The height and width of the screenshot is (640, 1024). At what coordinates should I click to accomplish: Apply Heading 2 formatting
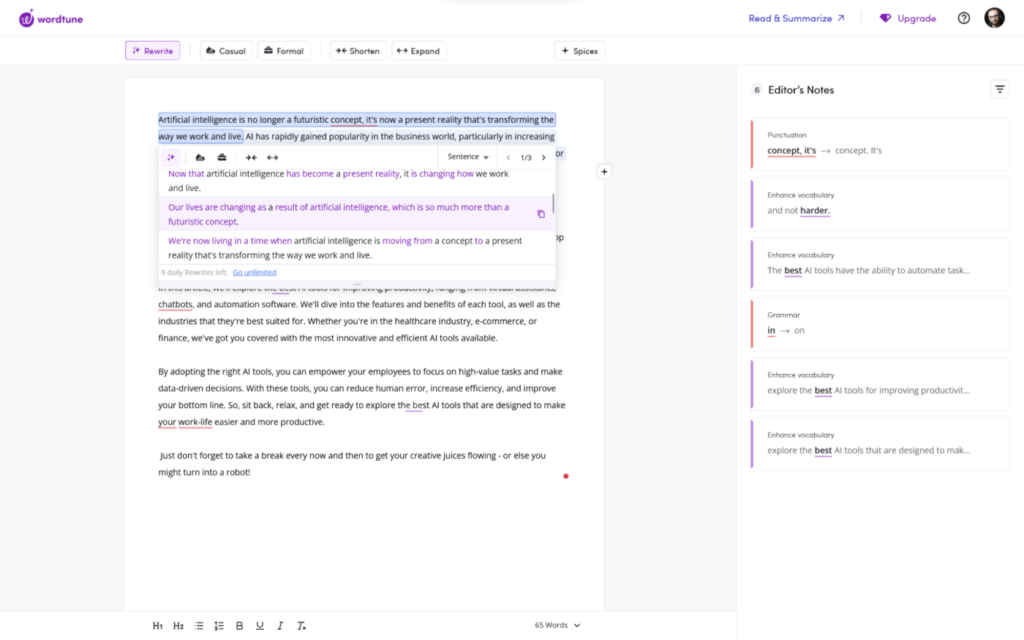coord(178,626)
